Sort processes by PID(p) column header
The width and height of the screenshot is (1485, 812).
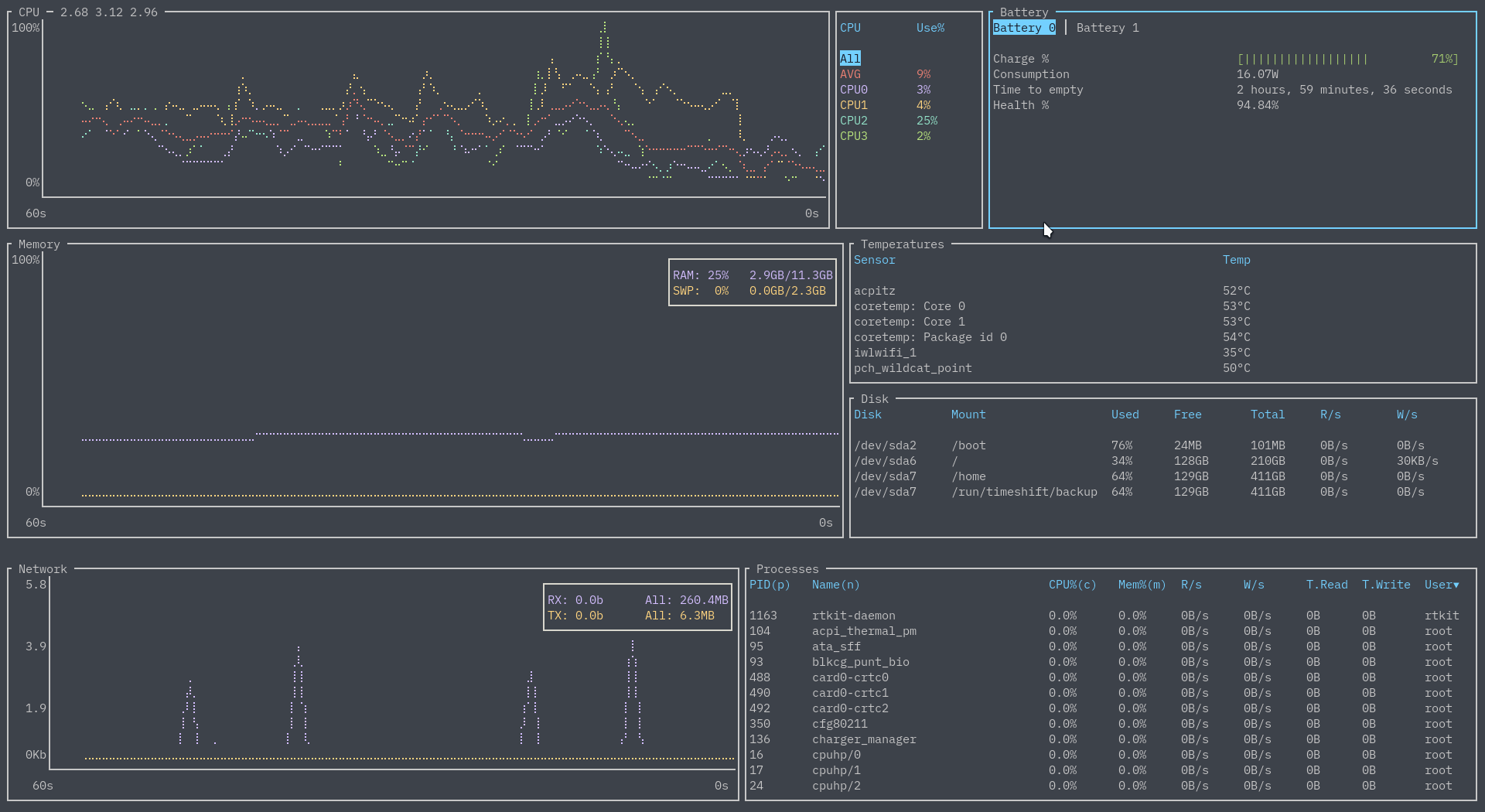click(770, 585)
